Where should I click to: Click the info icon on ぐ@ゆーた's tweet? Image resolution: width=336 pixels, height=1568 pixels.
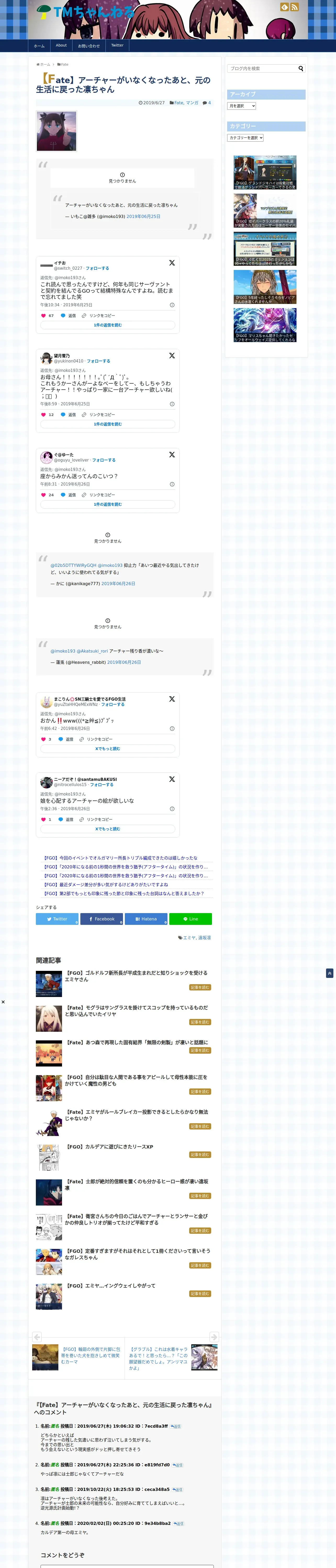click(172, 485)
